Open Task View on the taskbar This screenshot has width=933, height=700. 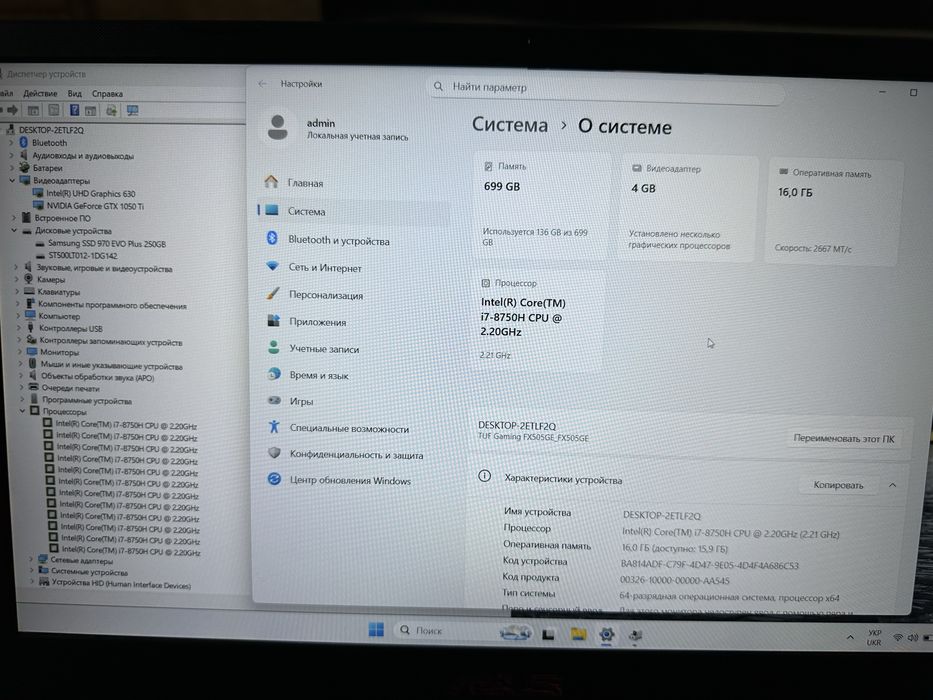click(x=548, y=635)
